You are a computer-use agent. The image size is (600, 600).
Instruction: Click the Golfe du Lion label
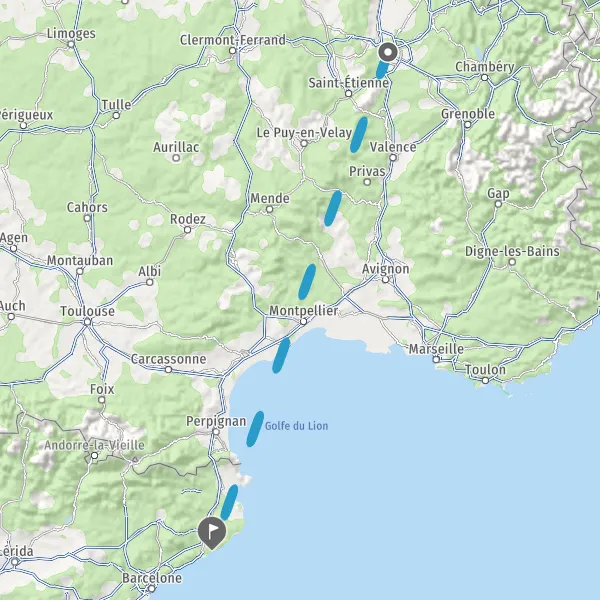296,426
